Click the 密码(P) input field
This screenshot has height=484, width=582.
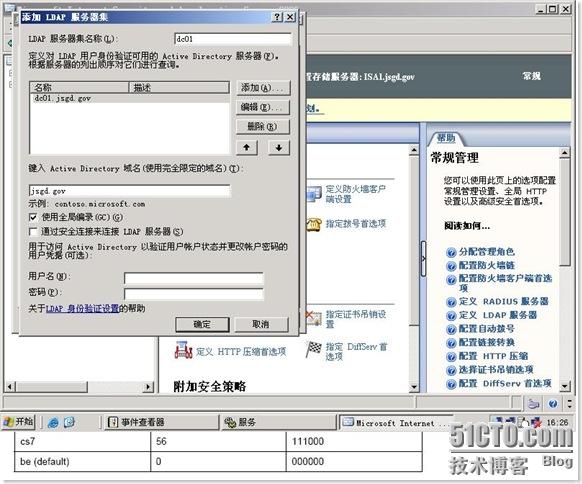pos(193,294)
